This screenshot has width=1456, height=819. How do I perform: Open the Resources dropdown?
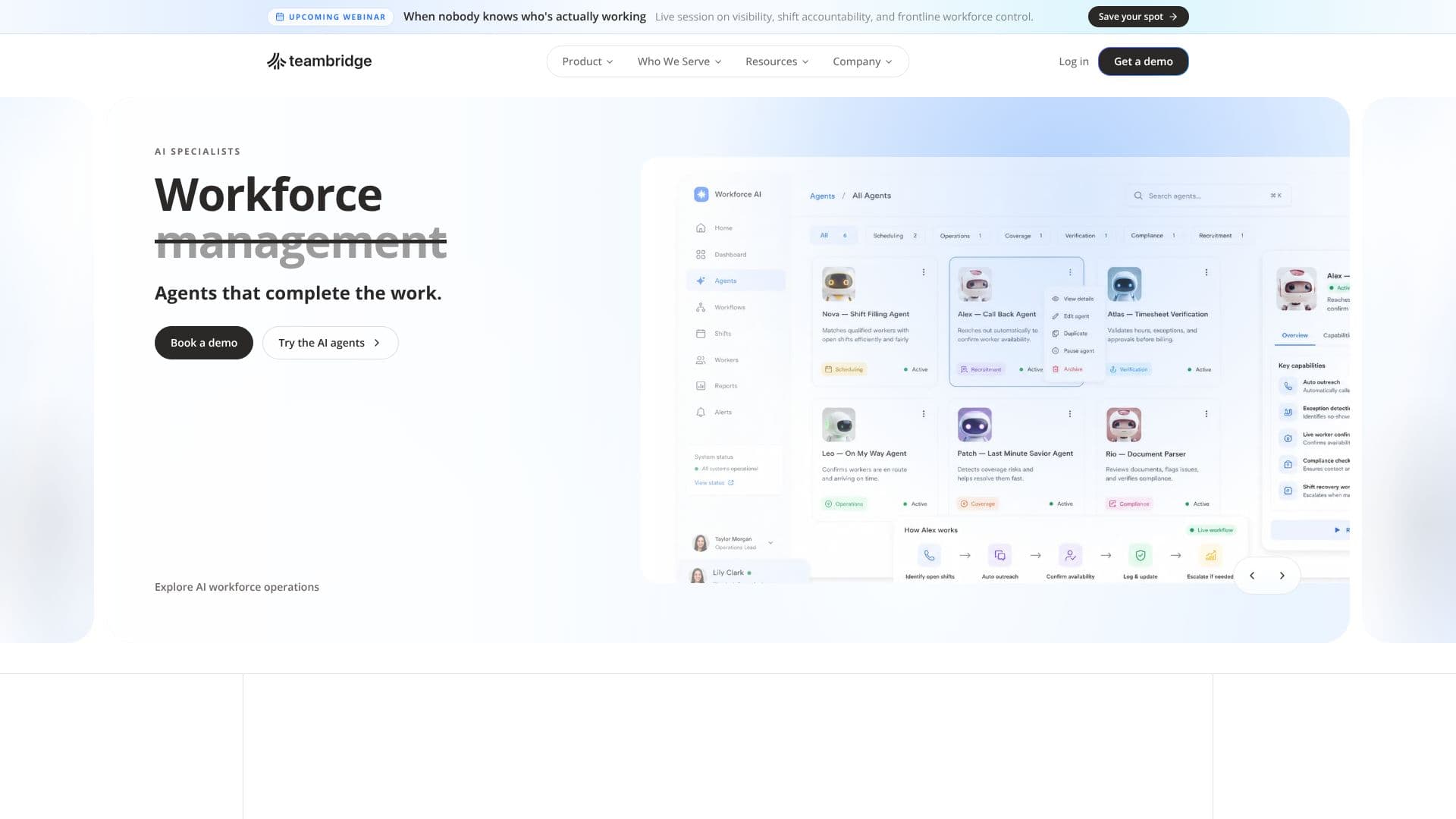click(x=777, y=61)
